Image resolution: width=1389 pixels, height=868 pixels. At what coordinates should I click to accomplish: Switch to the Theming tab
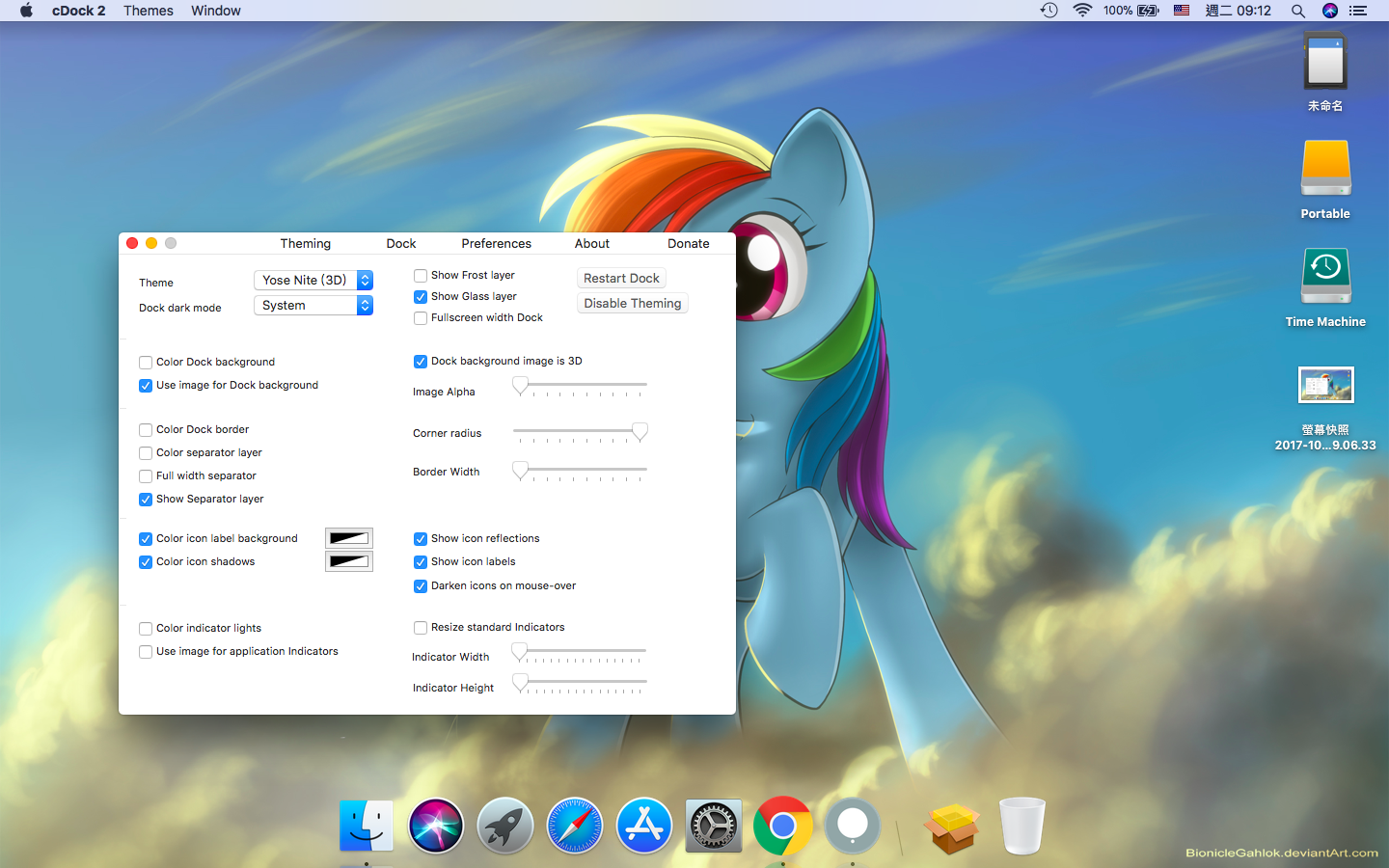point(306,244)
